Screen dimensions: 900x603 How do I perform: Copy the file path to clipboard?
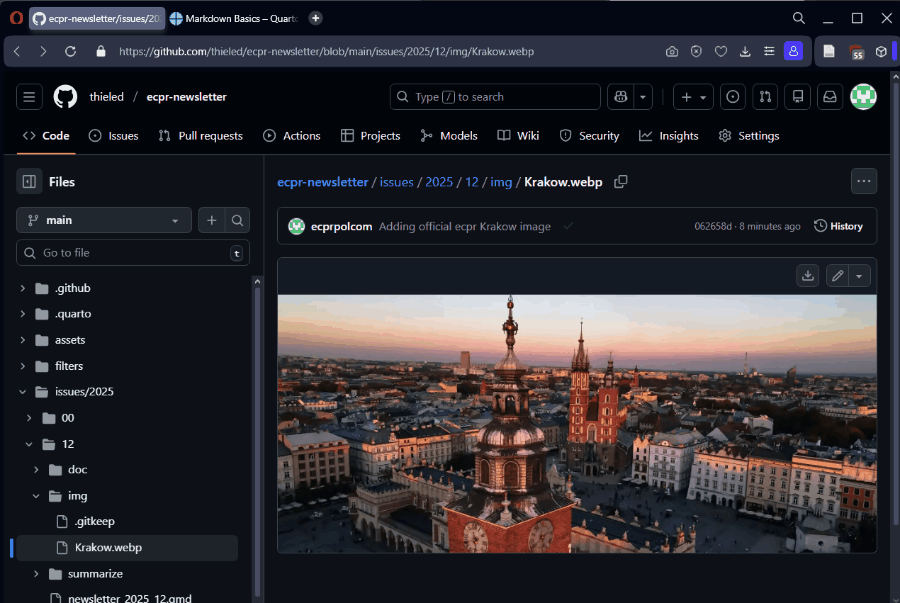pyautogui.click(x=621, y=182)
